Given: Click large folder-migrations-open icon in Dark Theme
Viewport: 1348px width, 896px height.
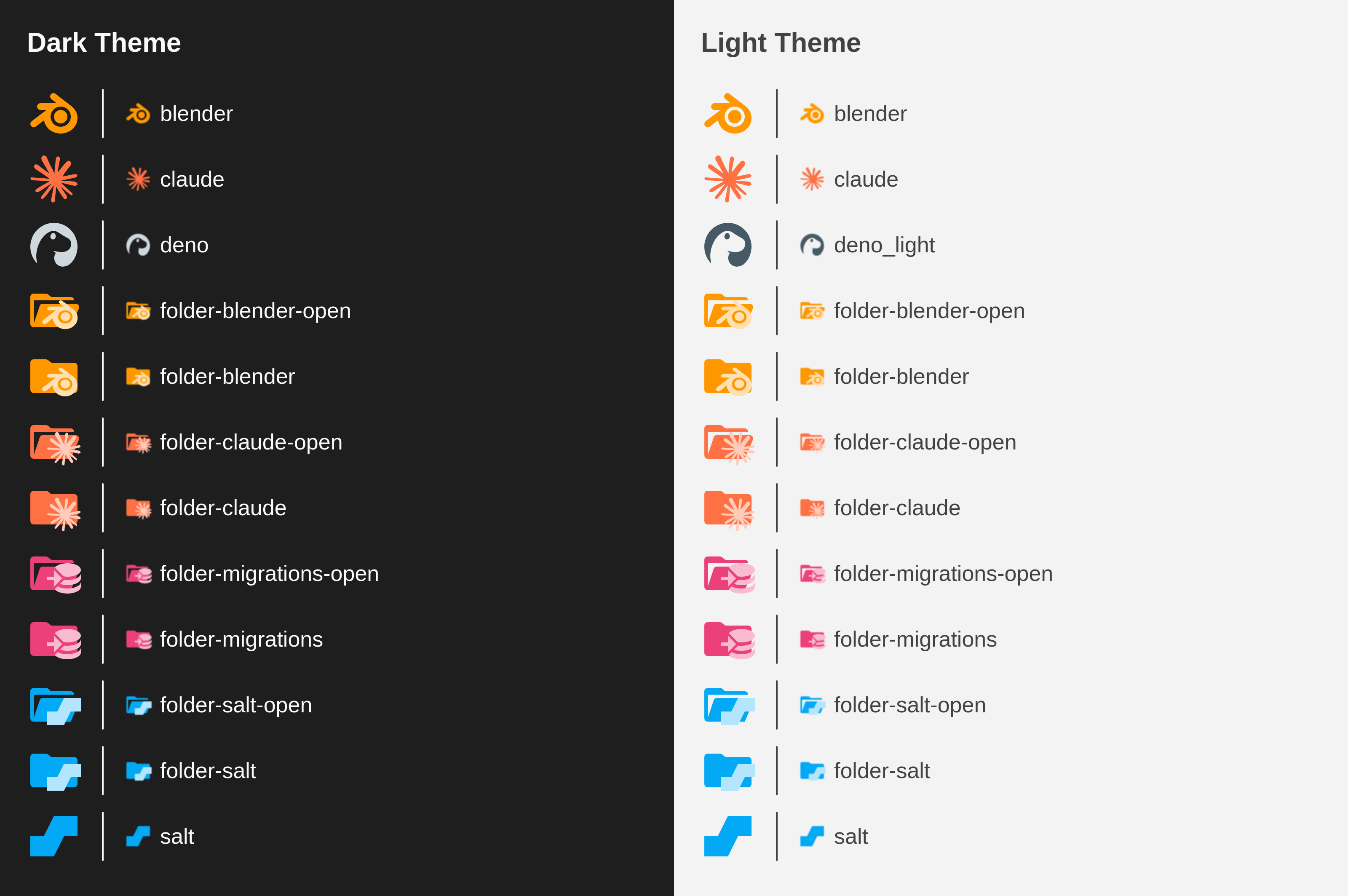Looking at the screenshot, I should [x=56, y=574].
